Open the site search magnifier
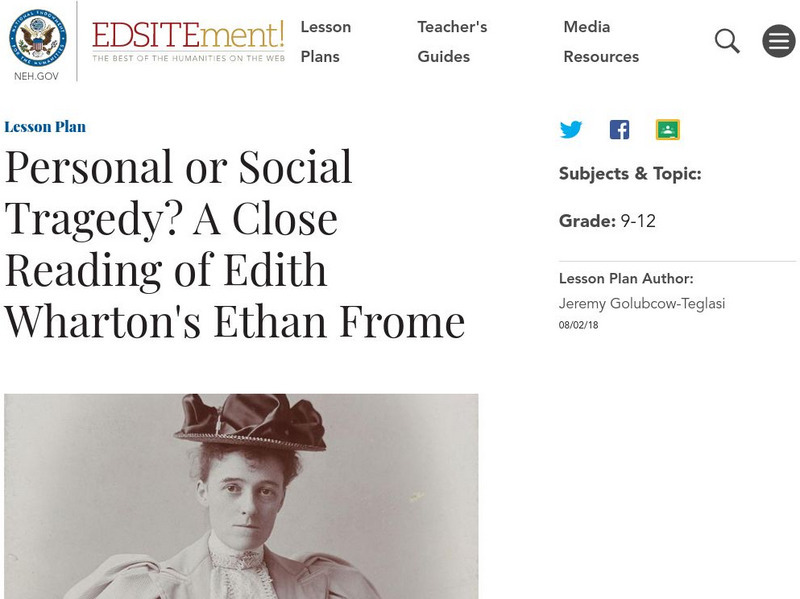 [x=727, y=41]
